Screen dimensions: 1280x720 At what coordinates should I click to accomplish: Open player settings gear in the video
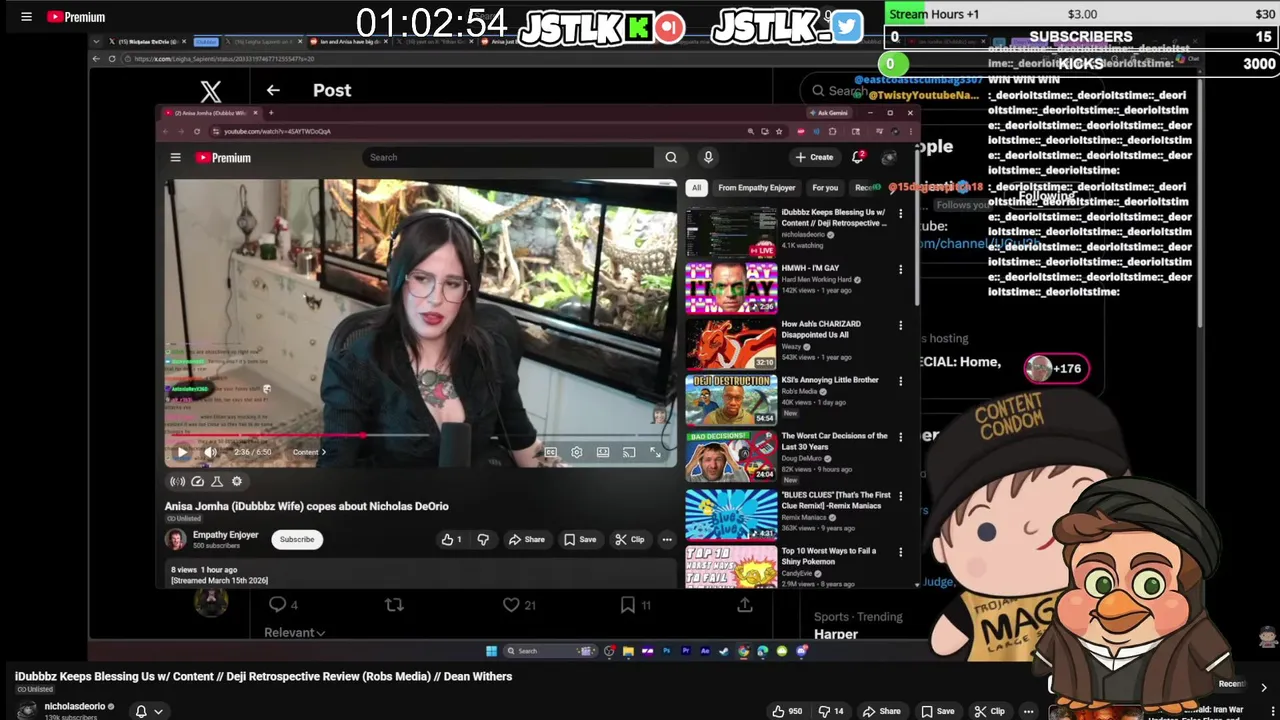[577, 452]
